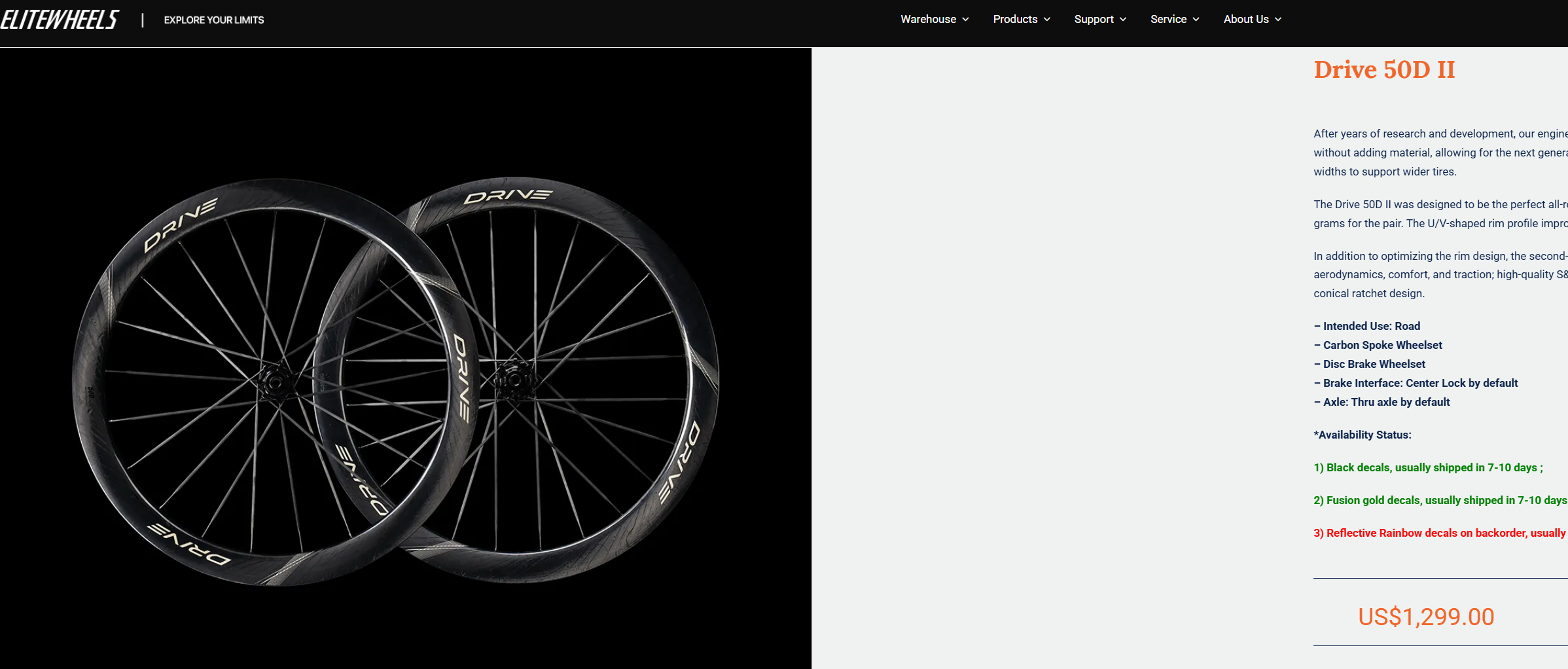
Task: Select the US$1,299.00 price text
Action: [x=1426, y=617]
